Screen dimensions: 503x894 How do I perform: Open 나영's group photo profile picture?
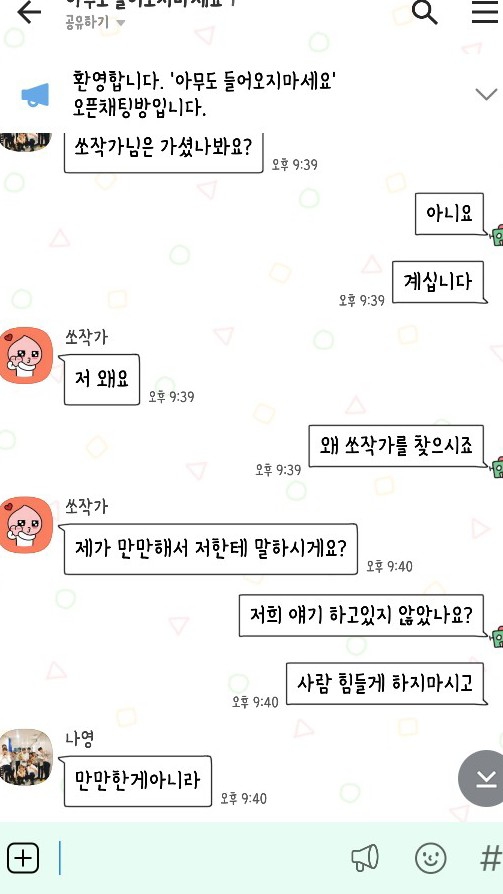(x=26, y=757)
